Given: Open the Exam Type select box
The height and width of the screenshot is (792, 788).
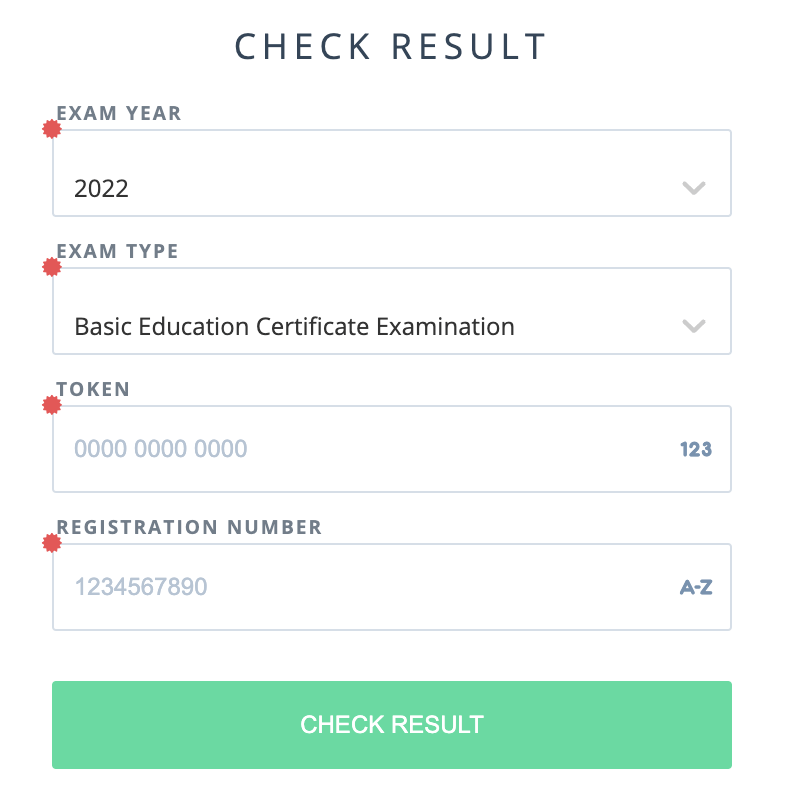Looking at the screenshot, I should tap(392, 311).
